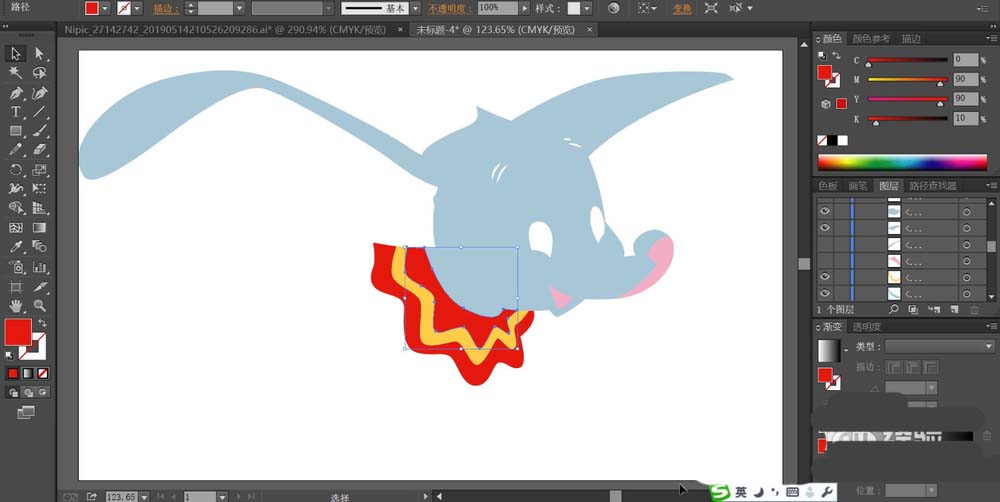Image resolution: width=1000 pixels, height=502 pixels.
Task: Open fill color dropdown in control bar
Action: coord(105,9)
